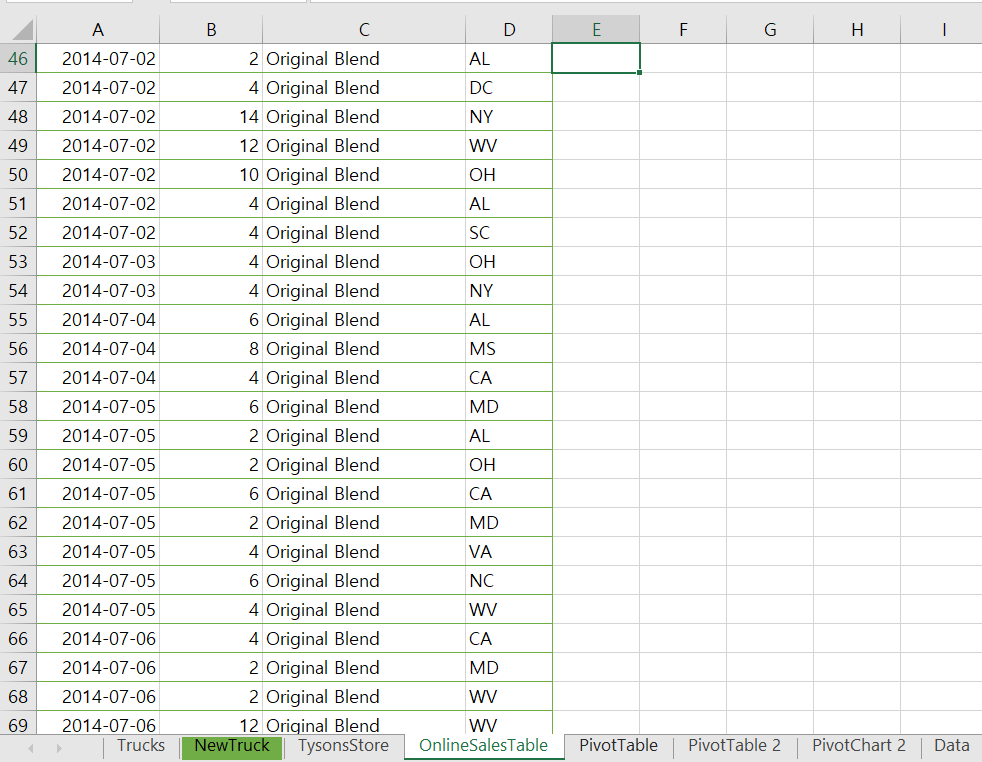Open the NewTruck worksheet tab

pyautogui.click(x=231, y=746)
